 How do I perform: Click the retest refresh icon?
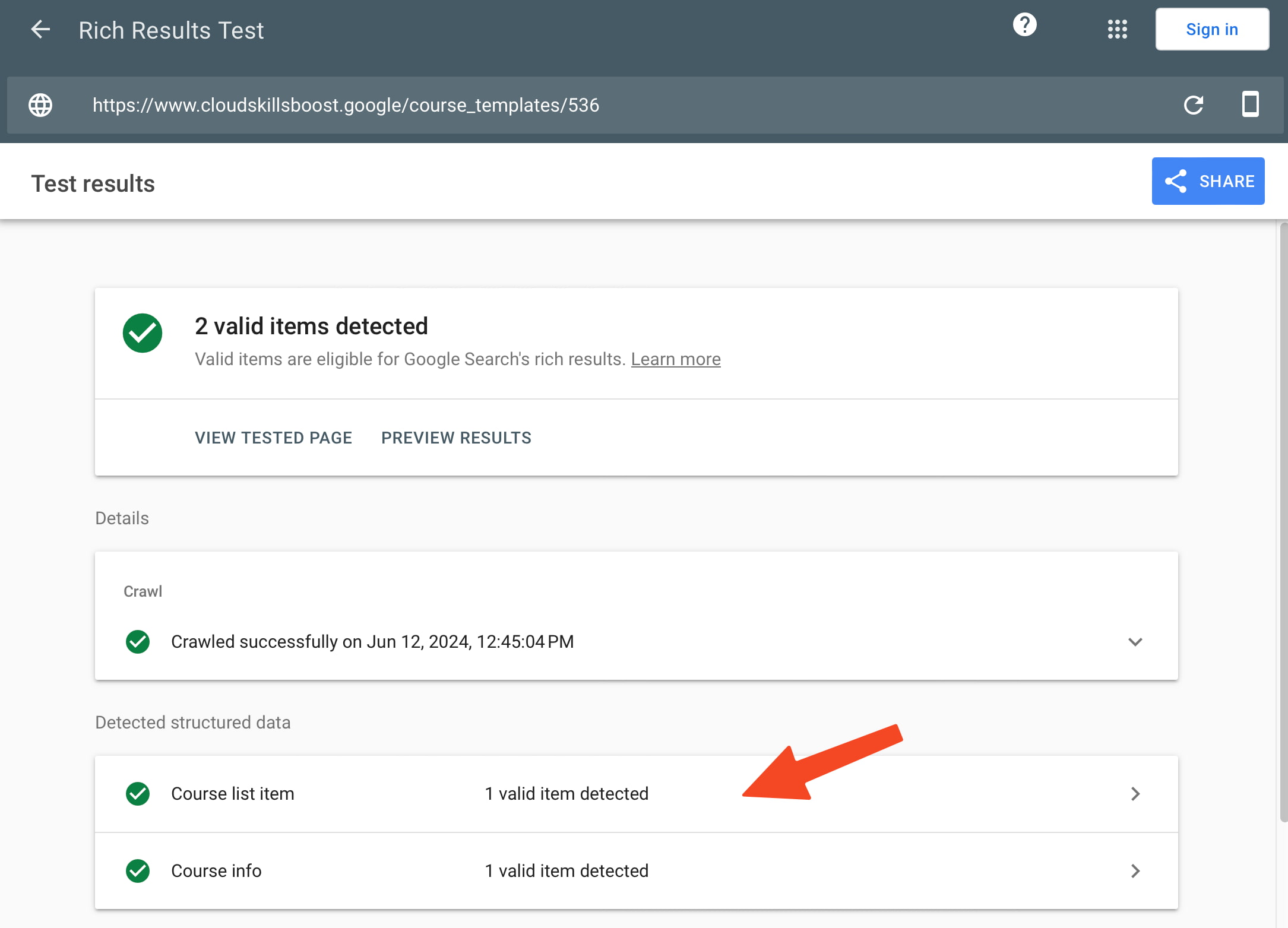(x=1194, y=105)
